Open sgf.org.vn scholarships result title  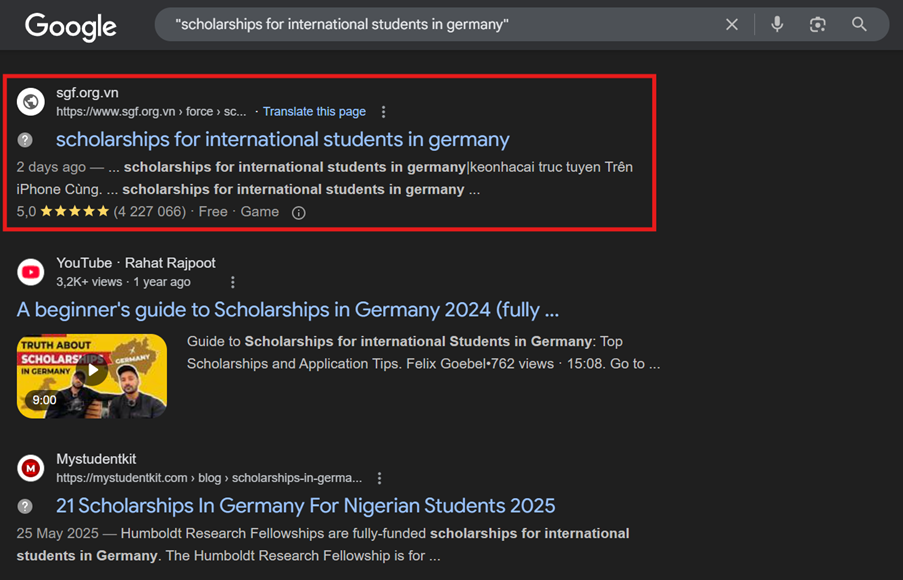(x=282, y=140)
